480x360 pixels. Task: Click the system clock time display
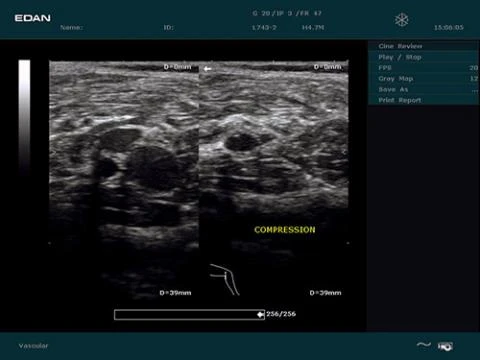(449, 28)
